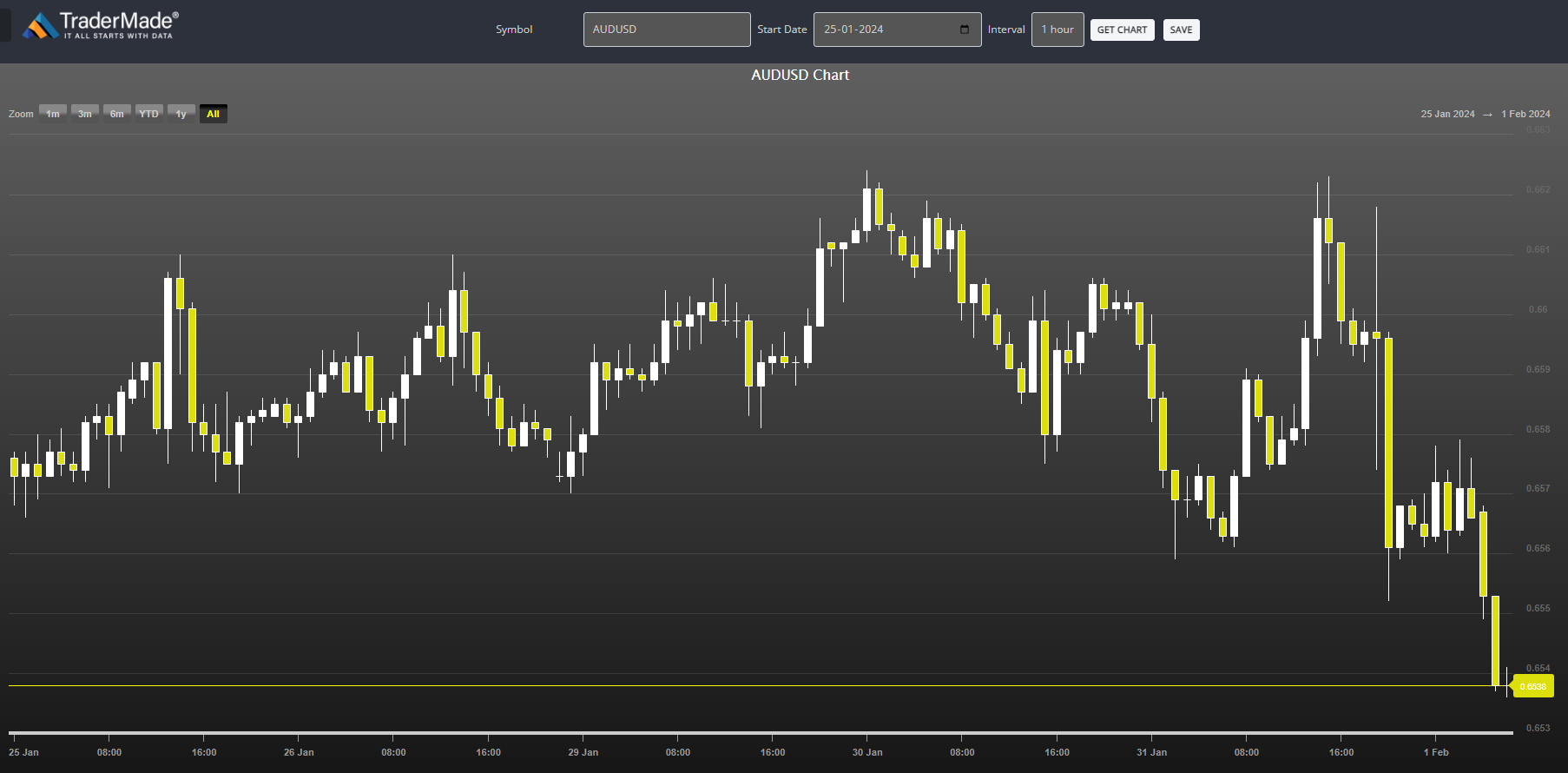The width and height of the screenshot is (1568, 773).
Task: Select the 1m zoom range
Action: point(53,114)
